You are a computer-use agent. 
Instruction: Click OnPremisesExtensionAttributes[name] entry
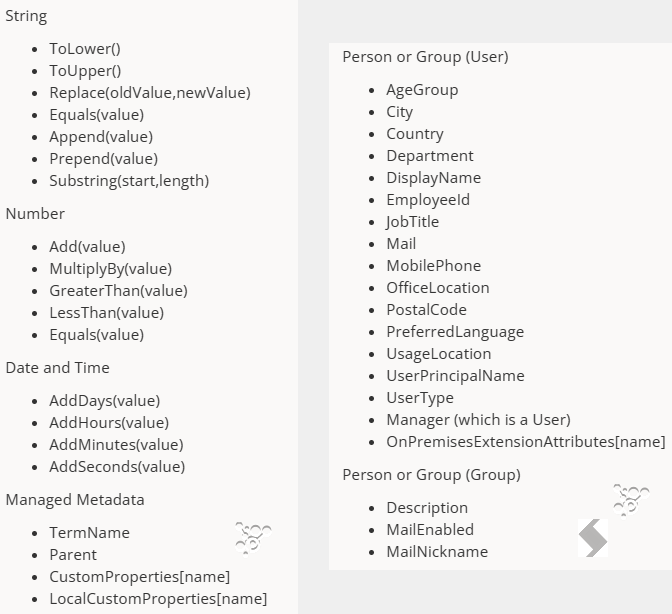pos(526,442)
